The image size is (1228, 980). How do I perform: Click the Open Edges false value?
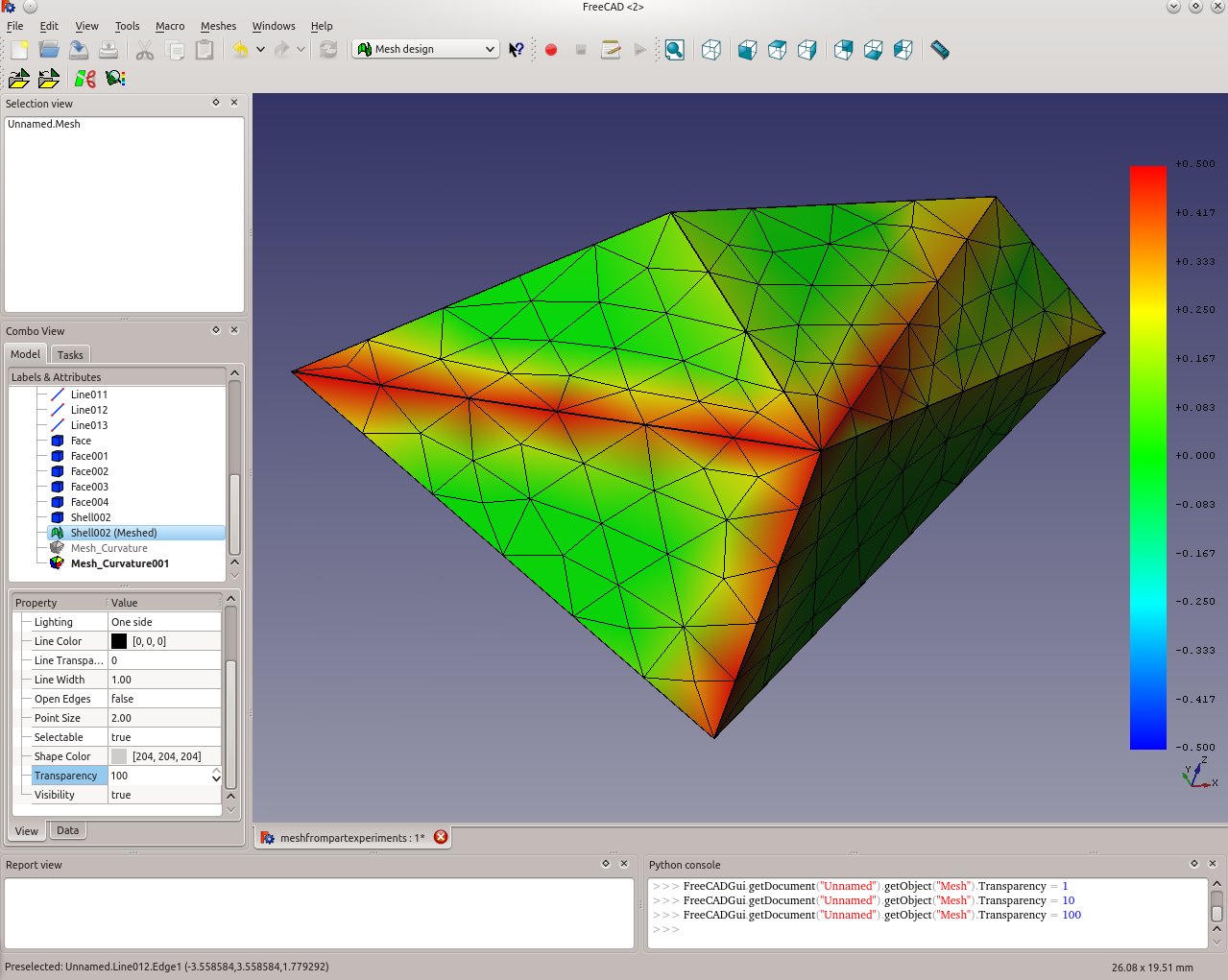click(x=164, y=699)
